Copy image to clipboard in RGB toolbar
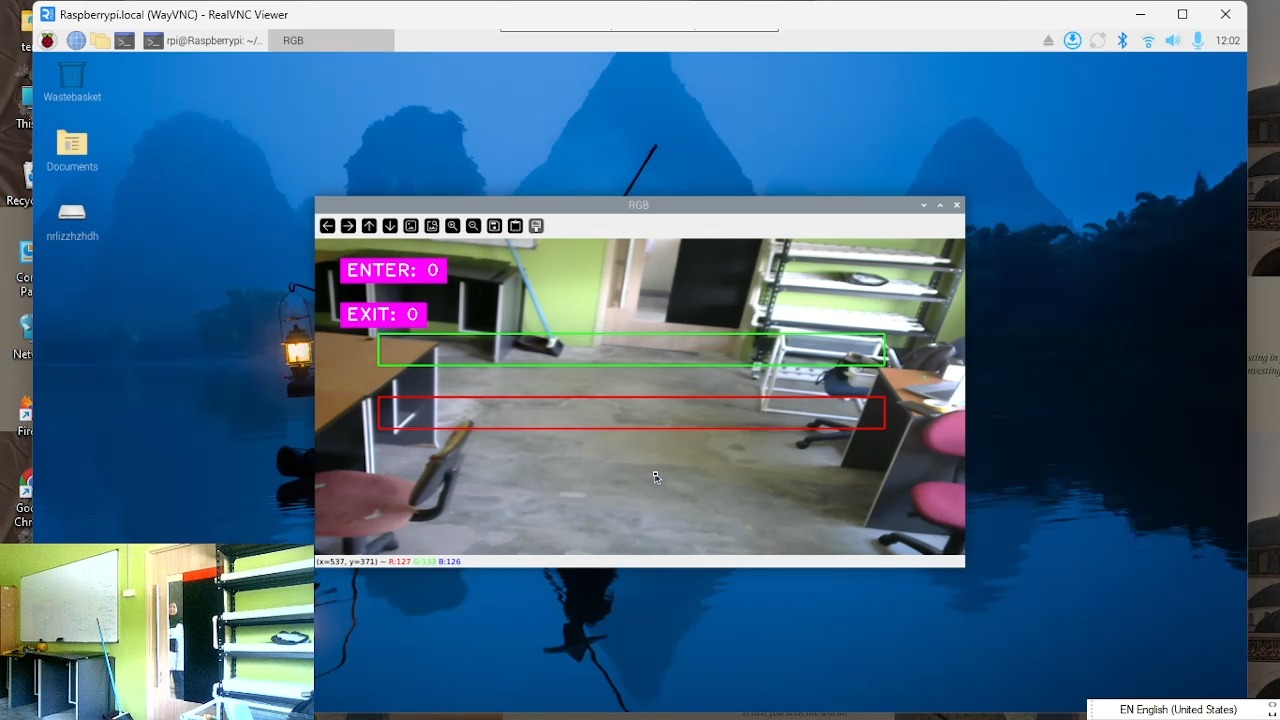 516,226
